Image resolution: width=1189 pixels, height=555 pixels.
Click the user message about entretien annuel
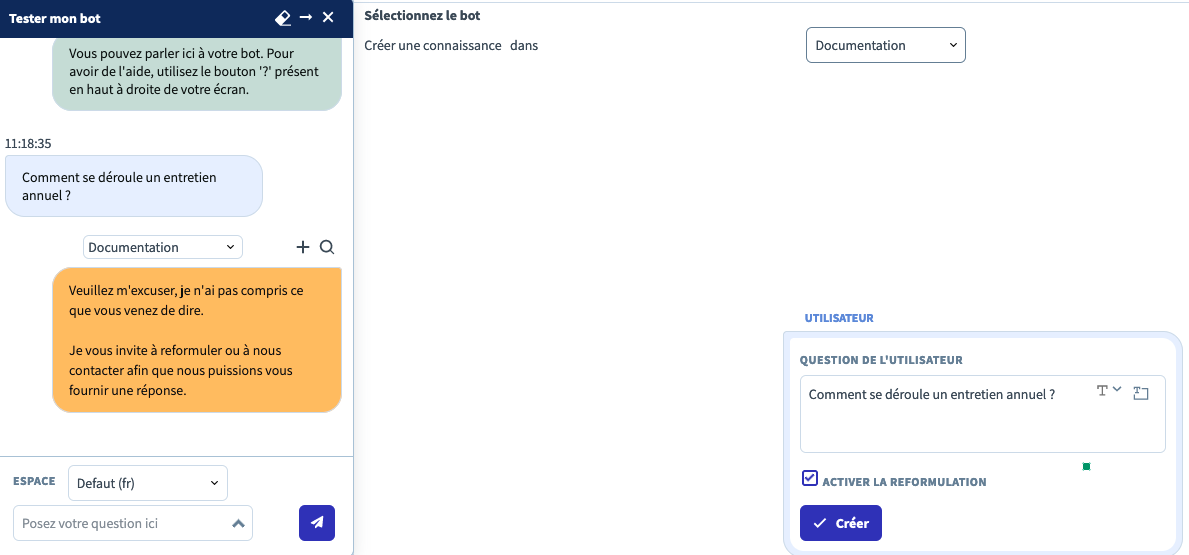pyautogui.click(x=134, y=186)
